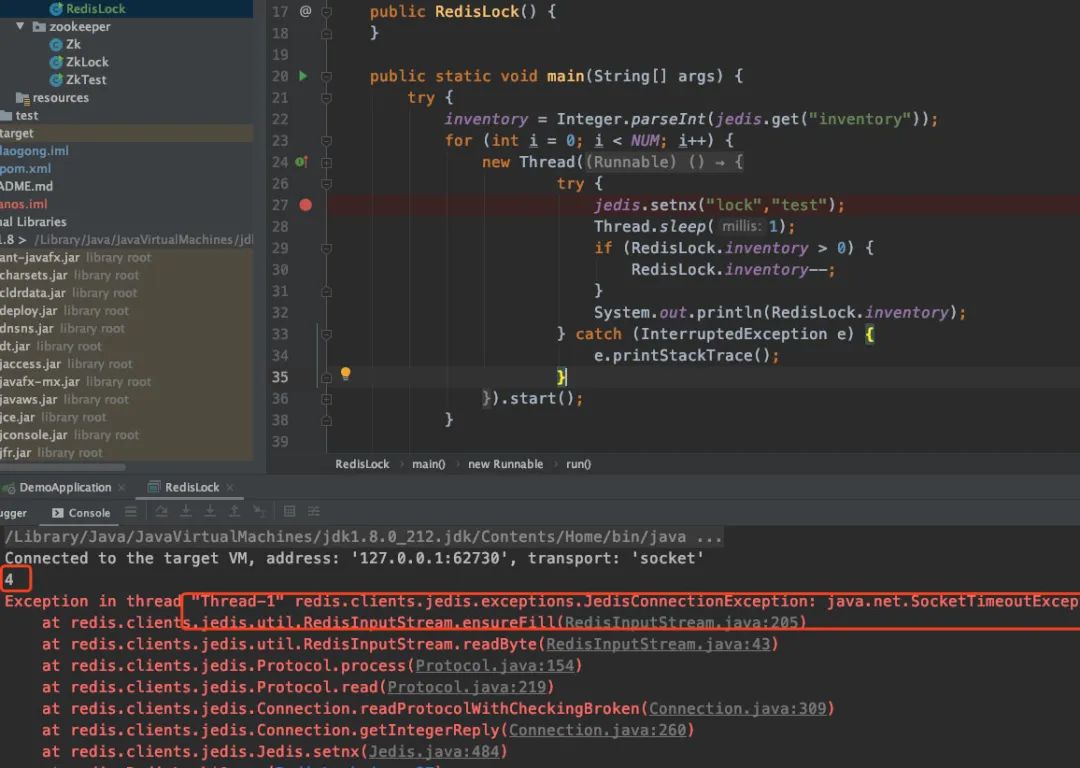Click the Run to Cursor icon in debug toolbar
Viewport: 1080px width, 768px height.
(x=259, y=511)
